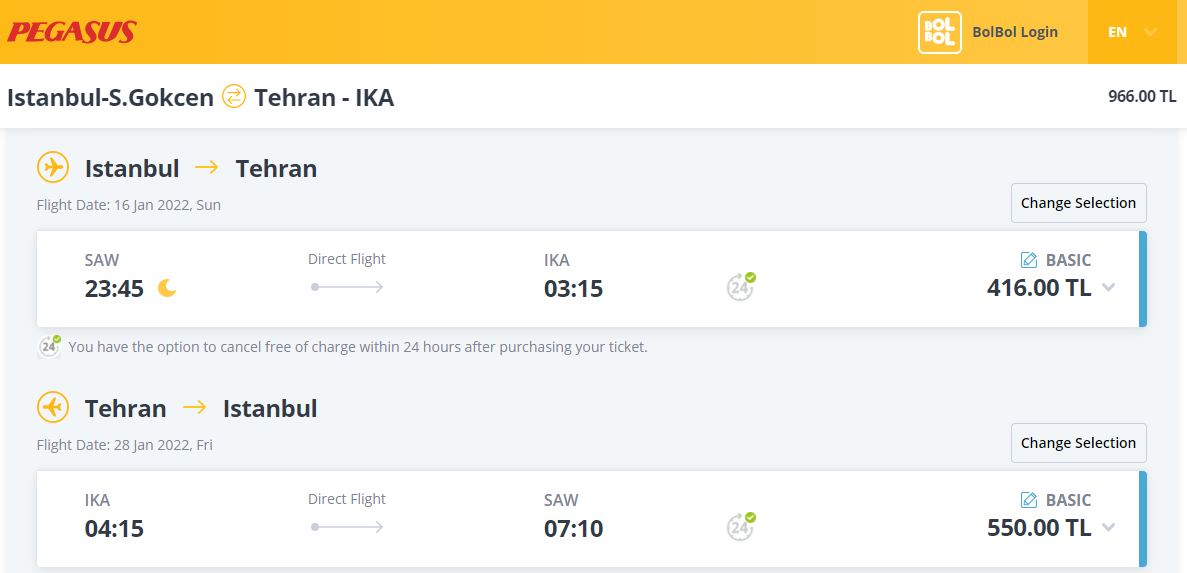
Task: Expand the 550.00 TL fare details chevron
Action: click(x=1108, y=528)
